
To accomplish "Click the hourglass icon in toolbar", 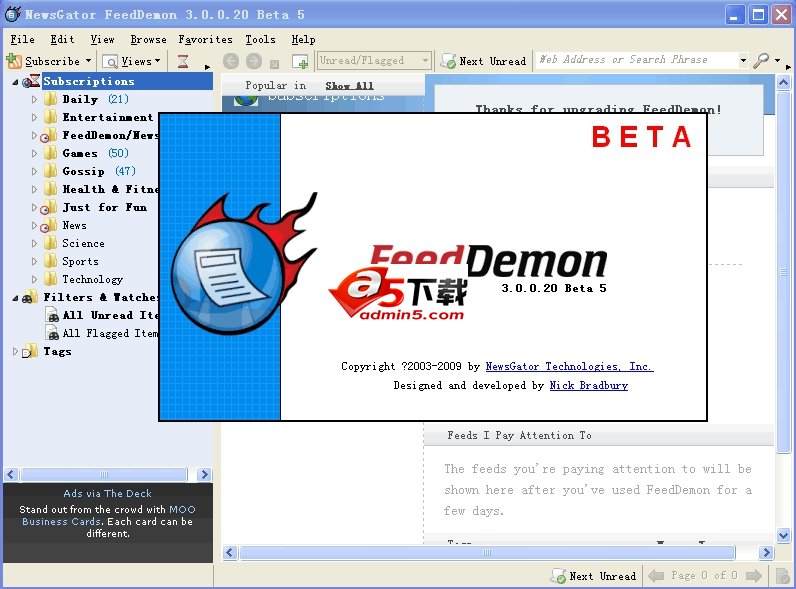I will pyautogui.click(x=183, y=61).
